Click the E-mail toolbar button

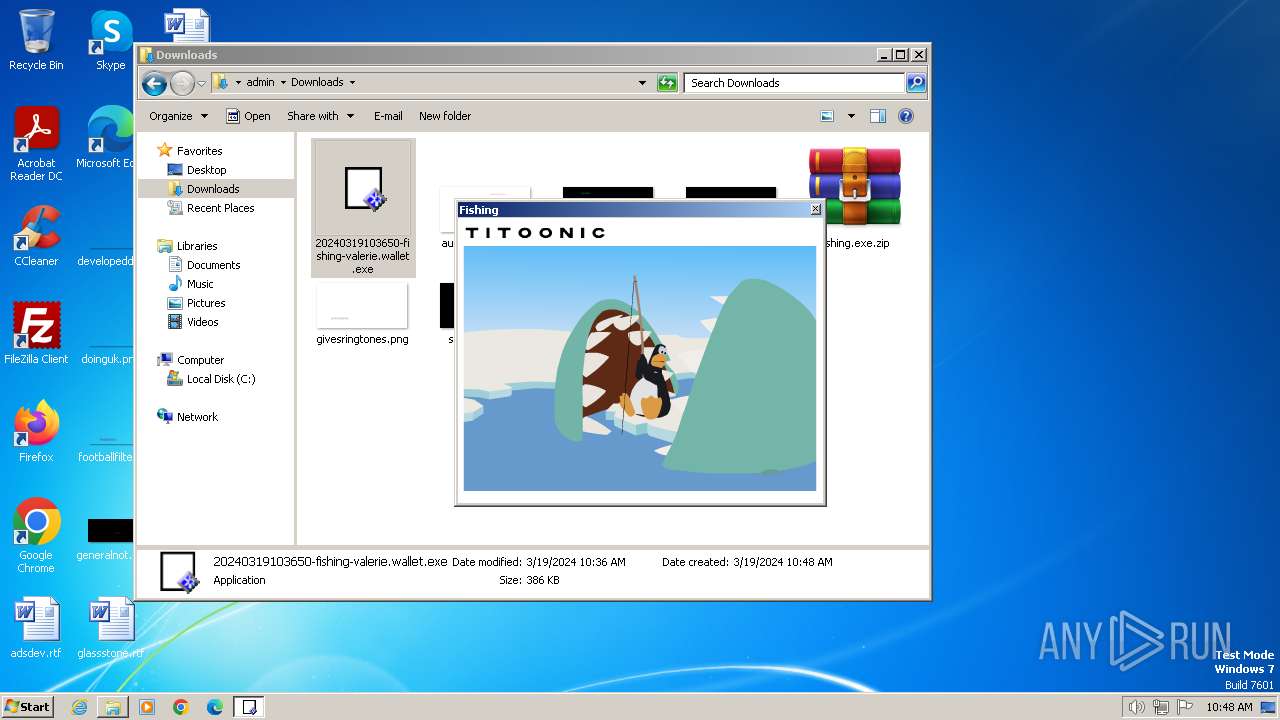tap(388, 116)
